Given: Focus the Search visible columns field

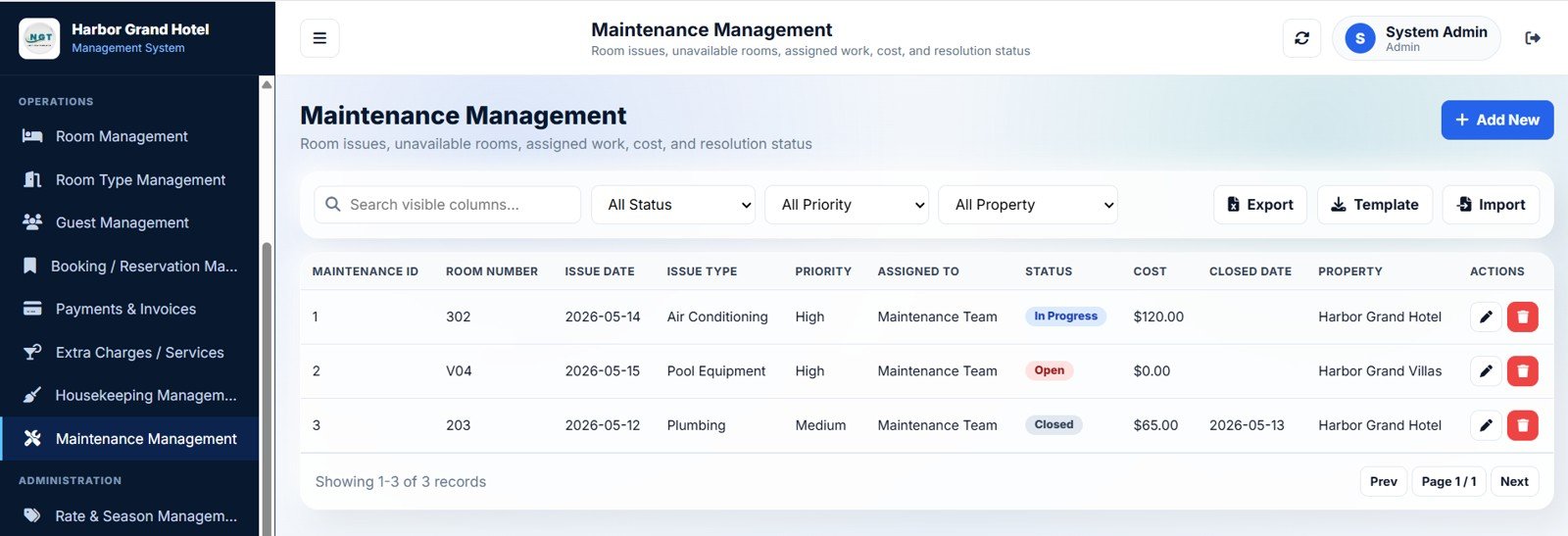Looking at the screenshot, I should [x=447, y=205].
